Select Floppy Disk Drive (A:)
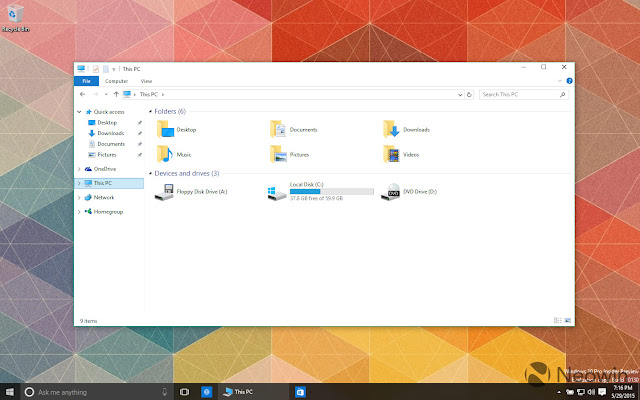The image size is (640, 400). tap(191, 192)
